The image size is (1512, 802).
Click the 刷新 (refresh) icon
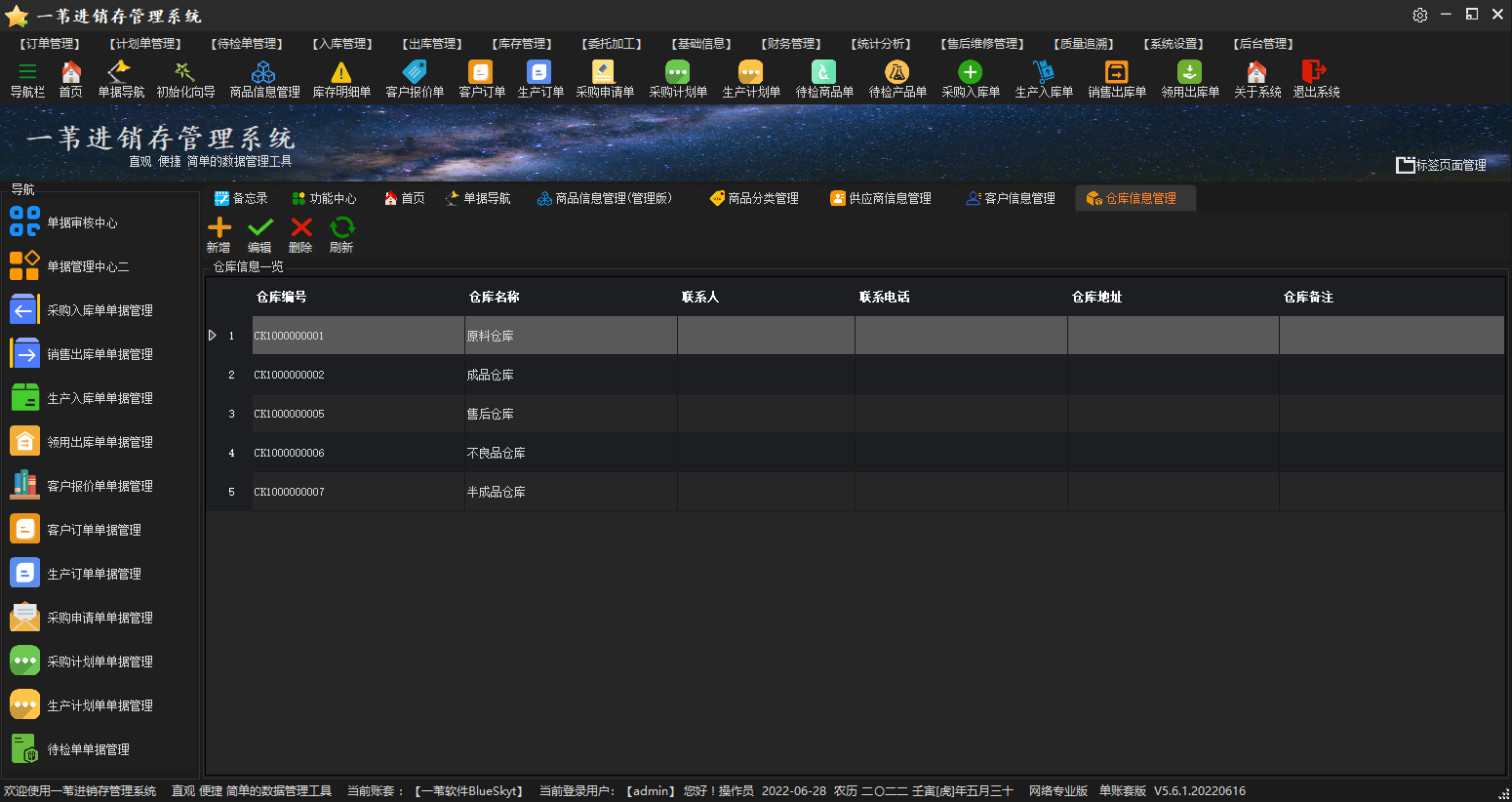pos(342,228)
